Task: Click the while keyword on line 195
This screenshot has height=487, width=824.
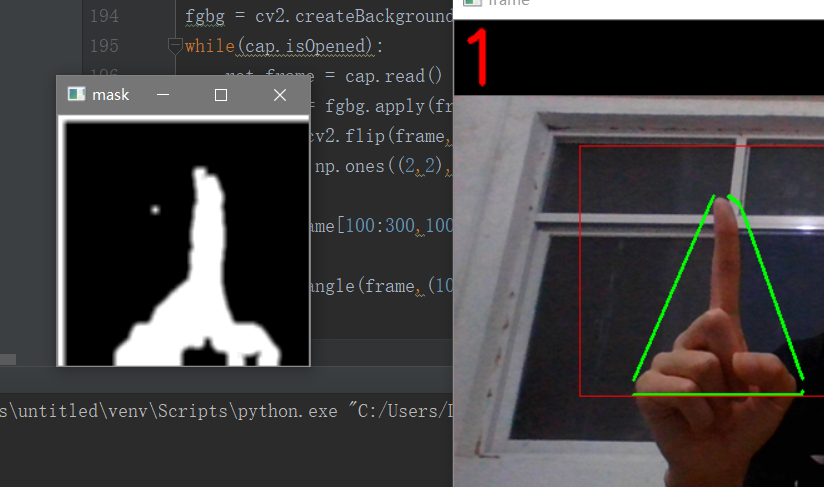Action: [x=210, y=46]
